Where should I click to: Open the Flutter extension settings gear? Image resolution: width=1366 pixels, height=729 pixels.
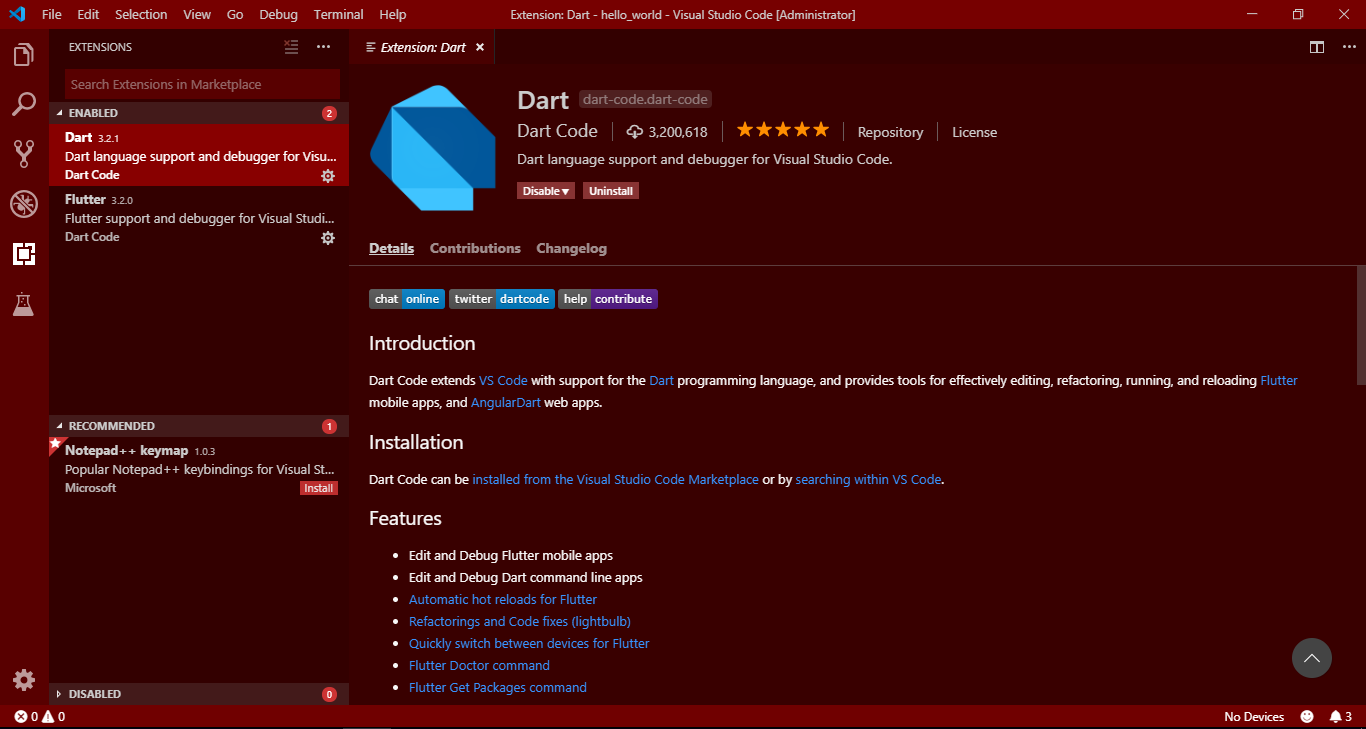coord(328,238)
